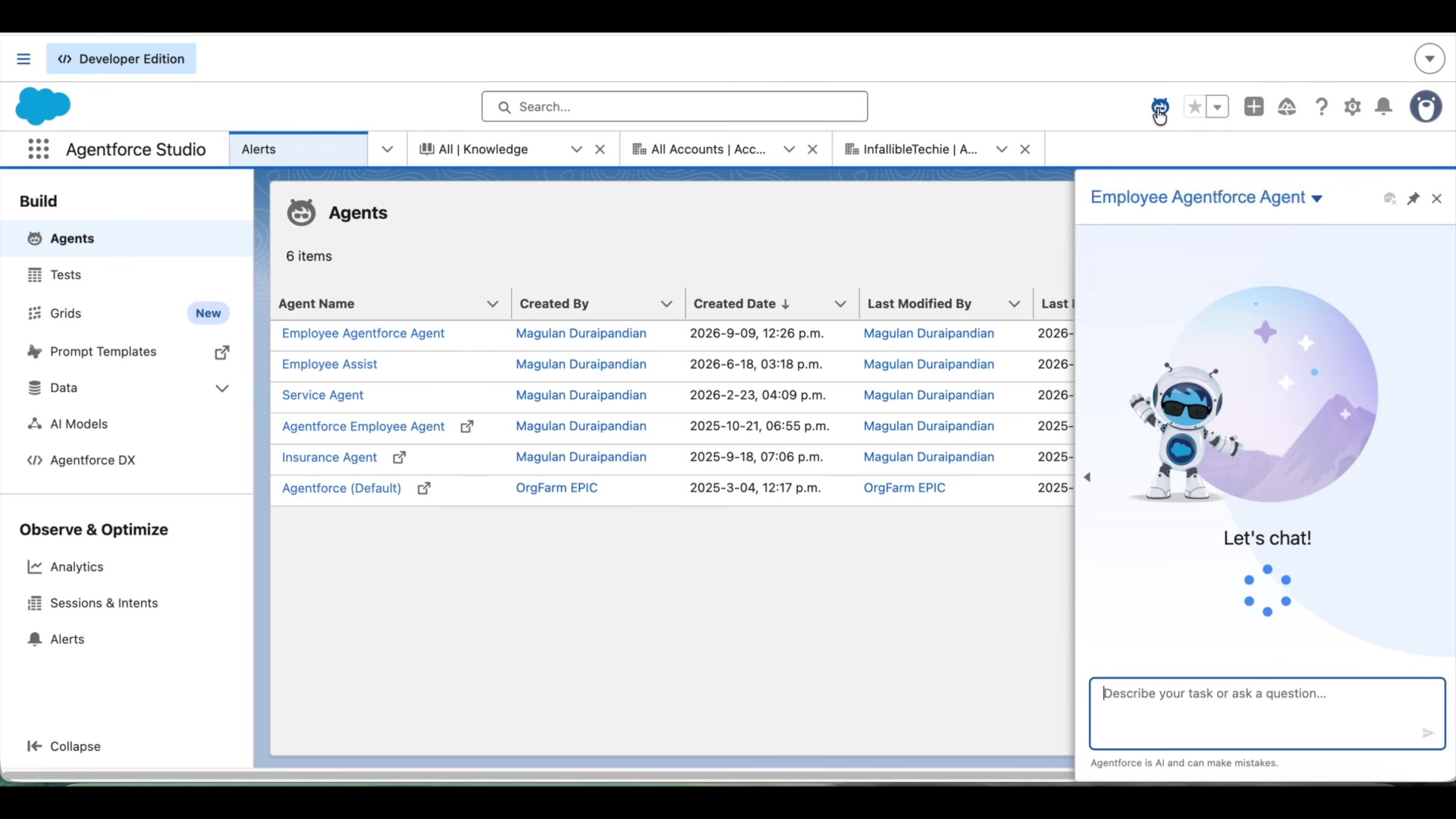The height and width of the screenshot is (819, 1456).
Task: Close the All | Knowledge tab
Action: click(x=601, y=149)
